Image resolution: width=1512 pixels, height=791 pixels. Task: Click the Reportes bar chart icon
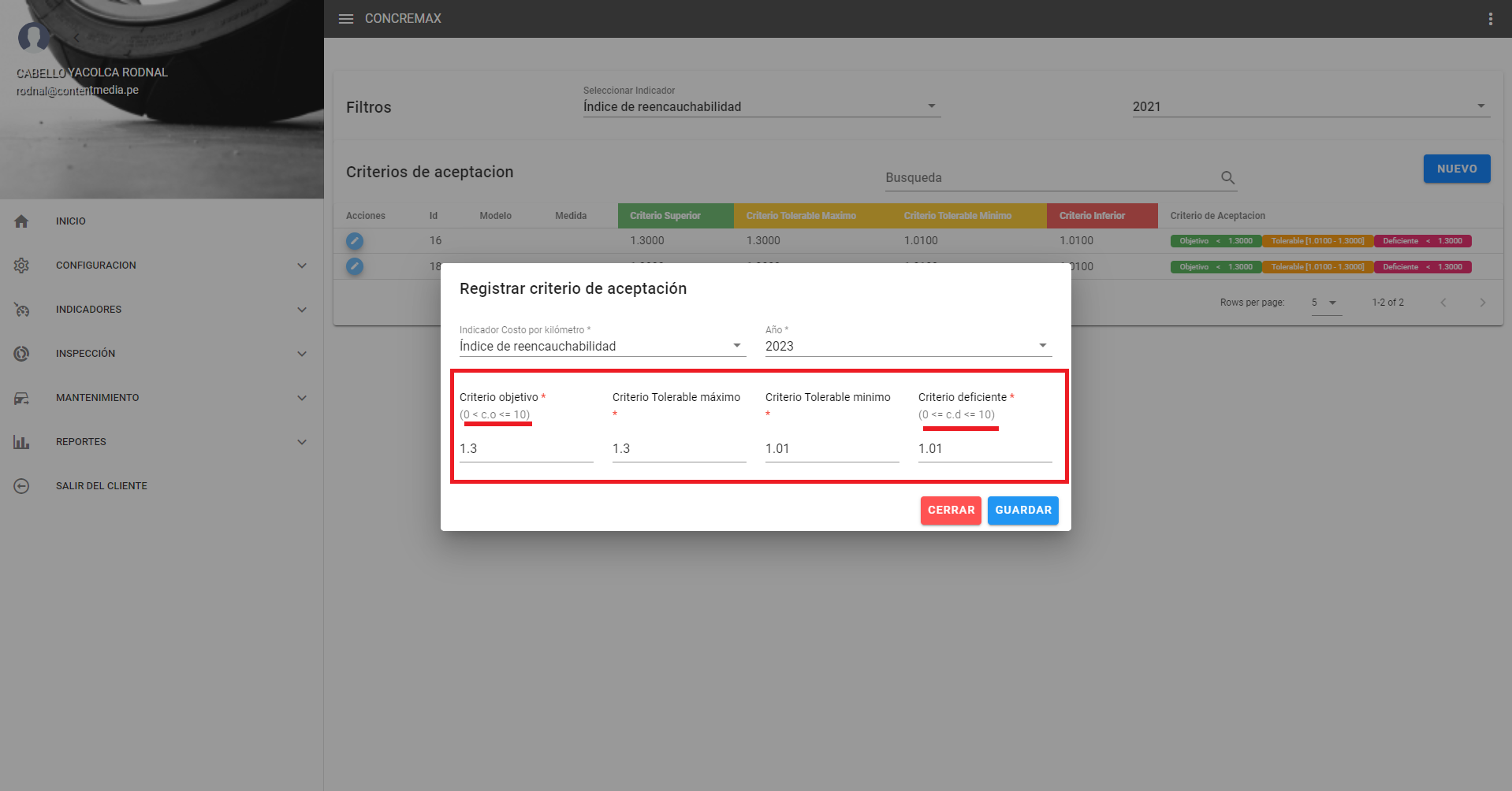tap(21, 442)
